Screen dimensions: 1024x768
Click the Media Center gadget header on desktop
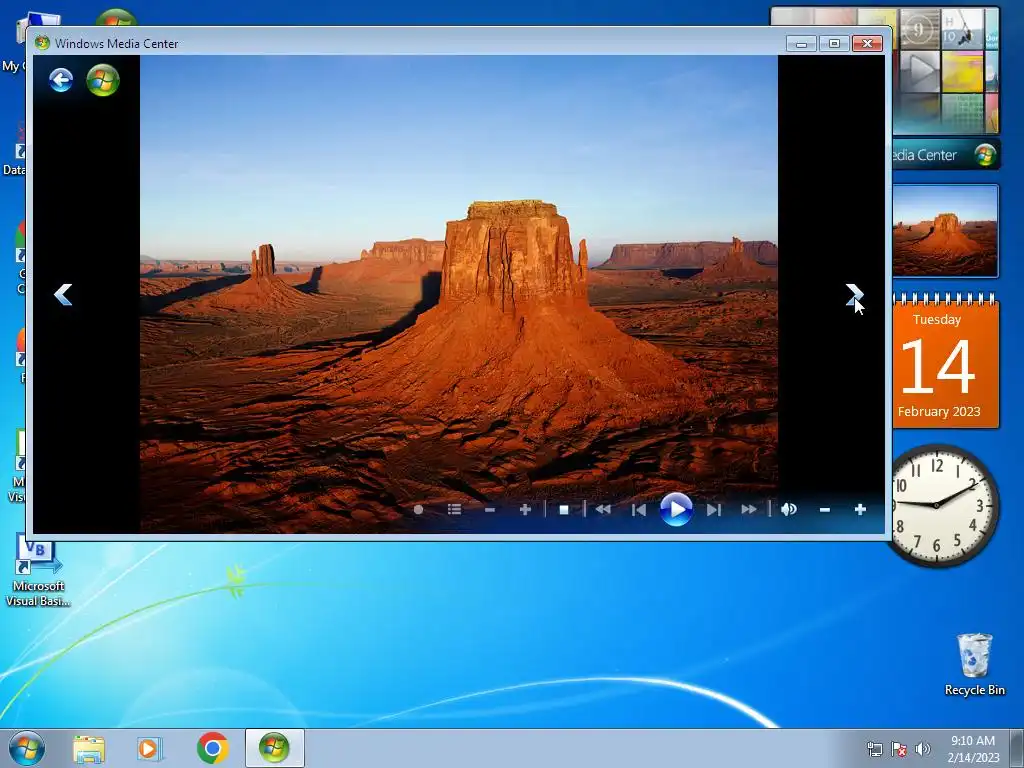click(946, 155)
